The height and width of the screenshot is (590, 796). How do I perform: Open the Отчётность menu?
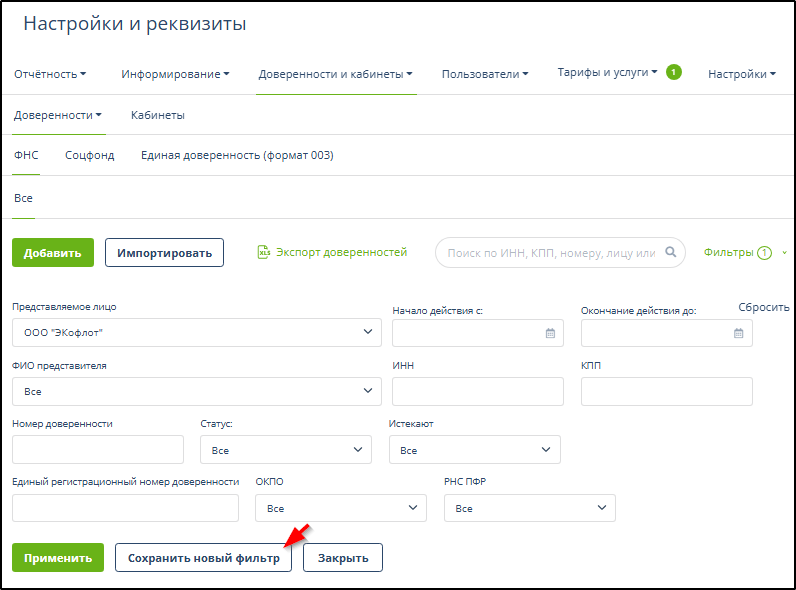coord(50,74)
